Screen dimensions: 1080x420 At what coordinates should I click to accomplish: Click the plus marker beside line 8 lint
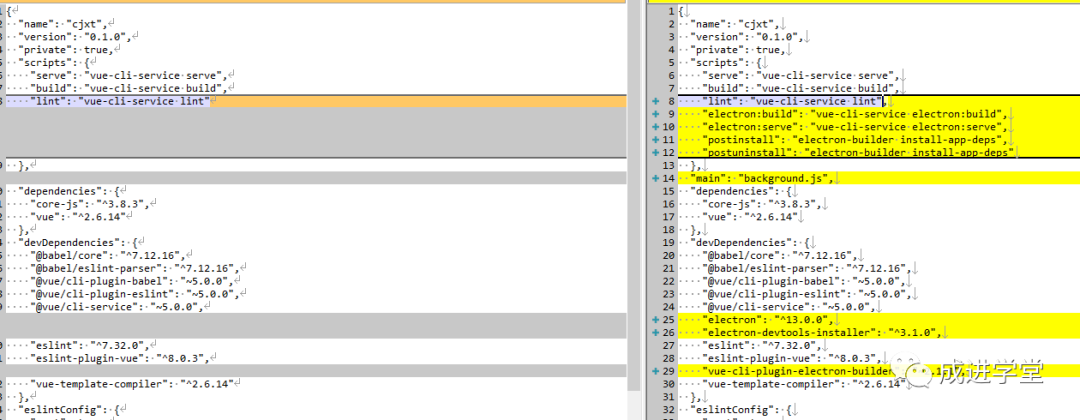[x=655, y=101]
